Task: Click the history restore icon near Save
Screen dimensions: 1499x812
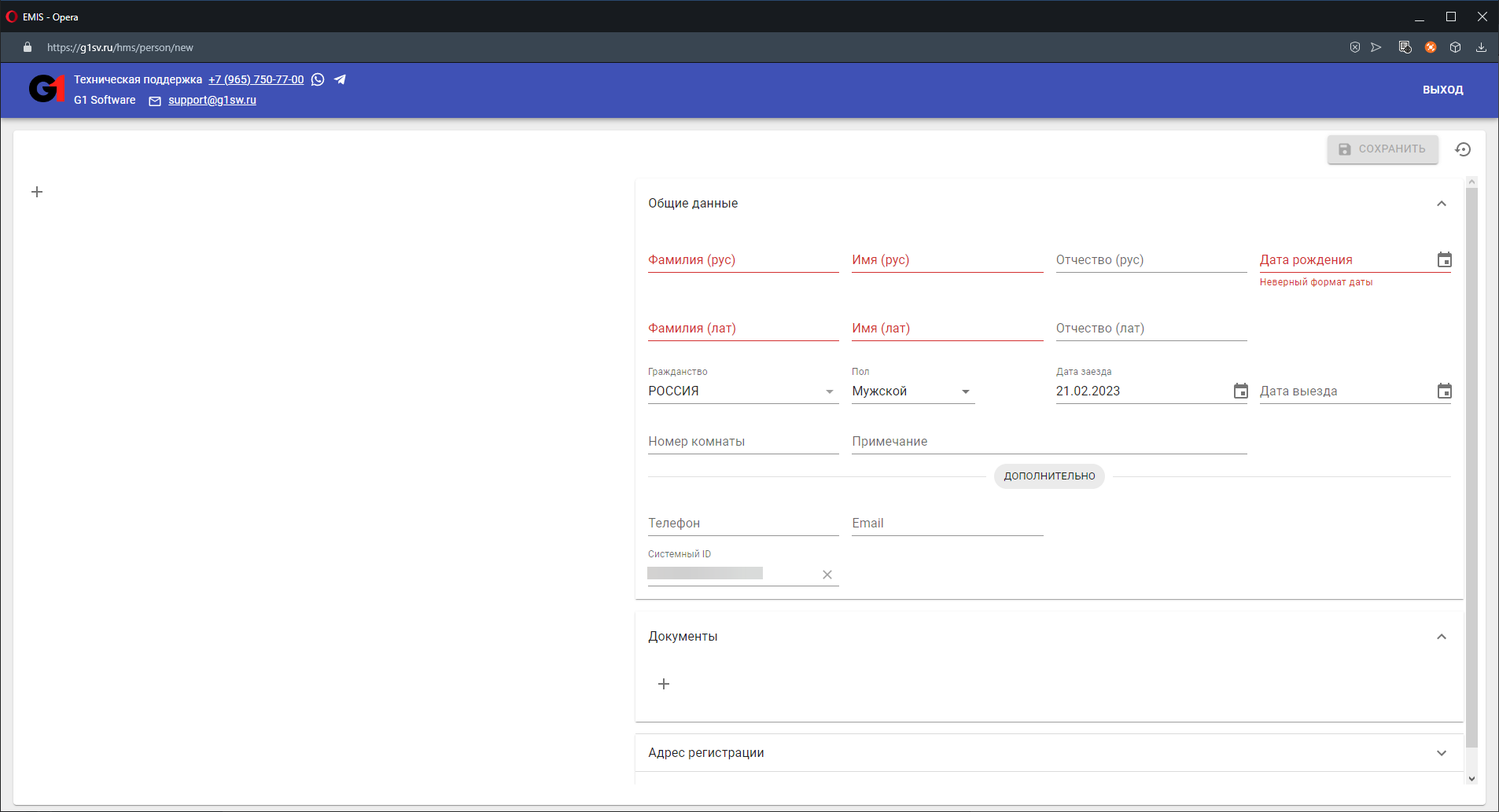Action: point(1463,149)
